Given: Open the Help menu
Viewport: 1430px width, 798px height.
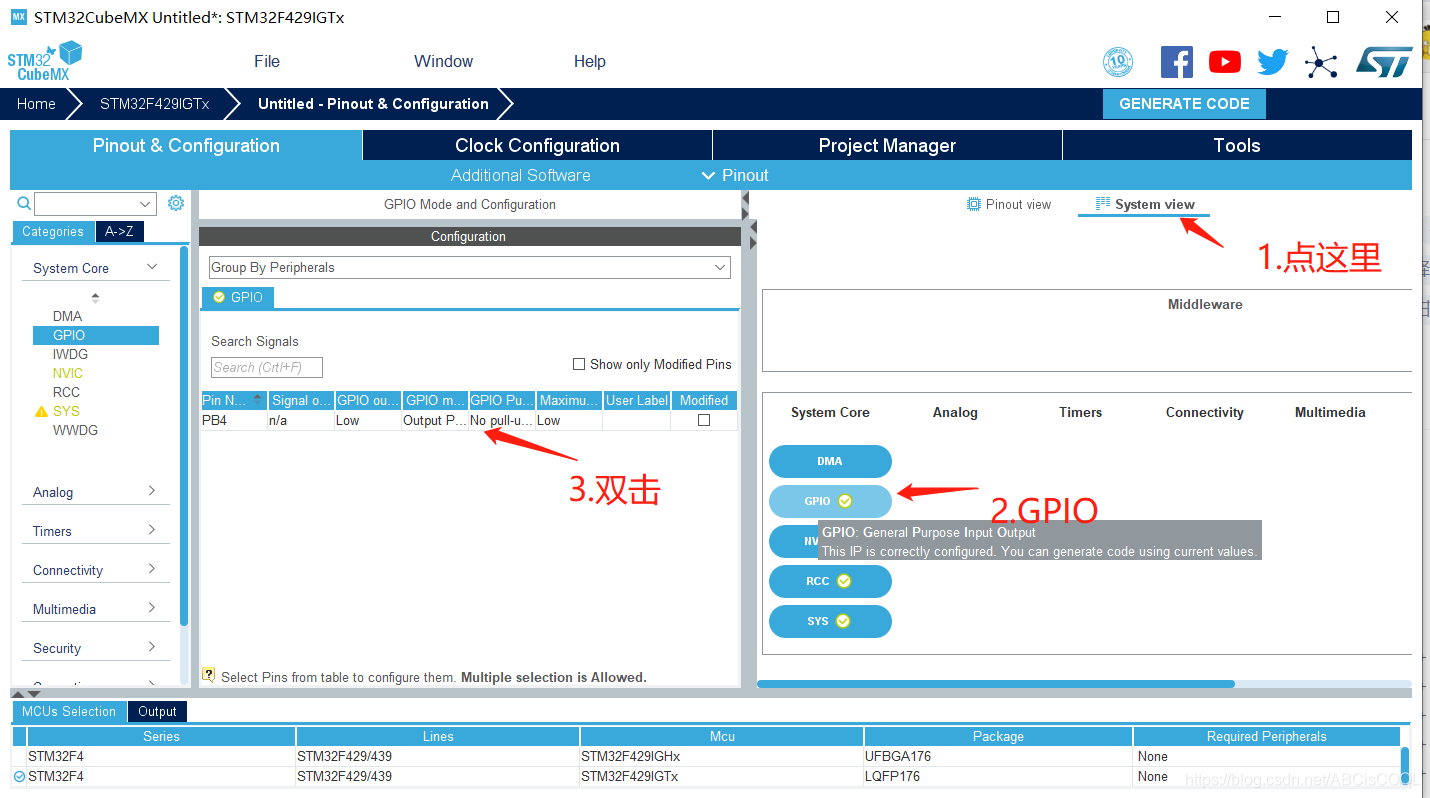Looking at the screenshot, I should (x=590, y=61).
